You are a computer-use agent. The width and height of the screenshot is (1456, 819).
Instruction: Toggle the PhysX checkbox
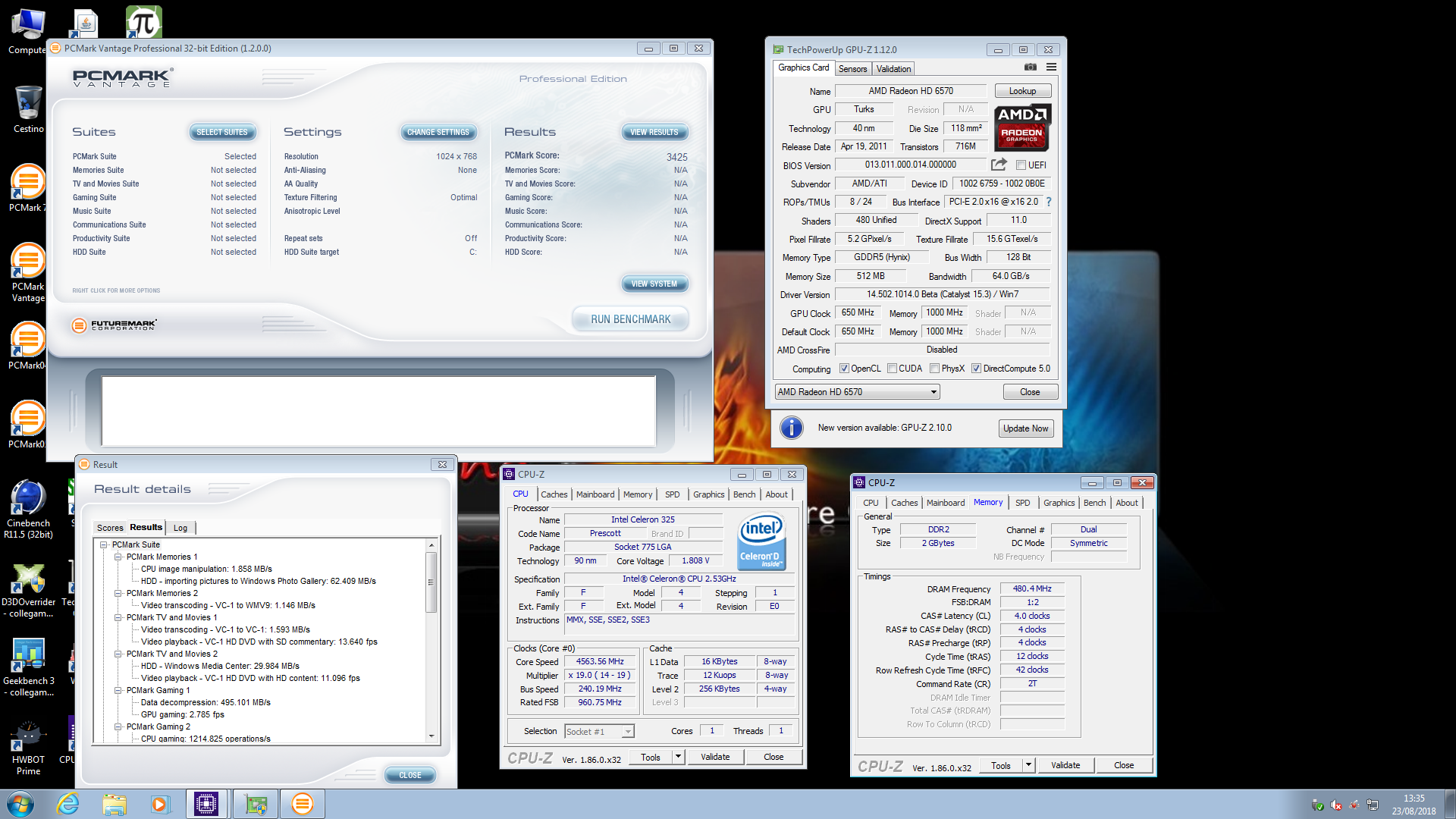pyautogui.click(x=934, y=369)
